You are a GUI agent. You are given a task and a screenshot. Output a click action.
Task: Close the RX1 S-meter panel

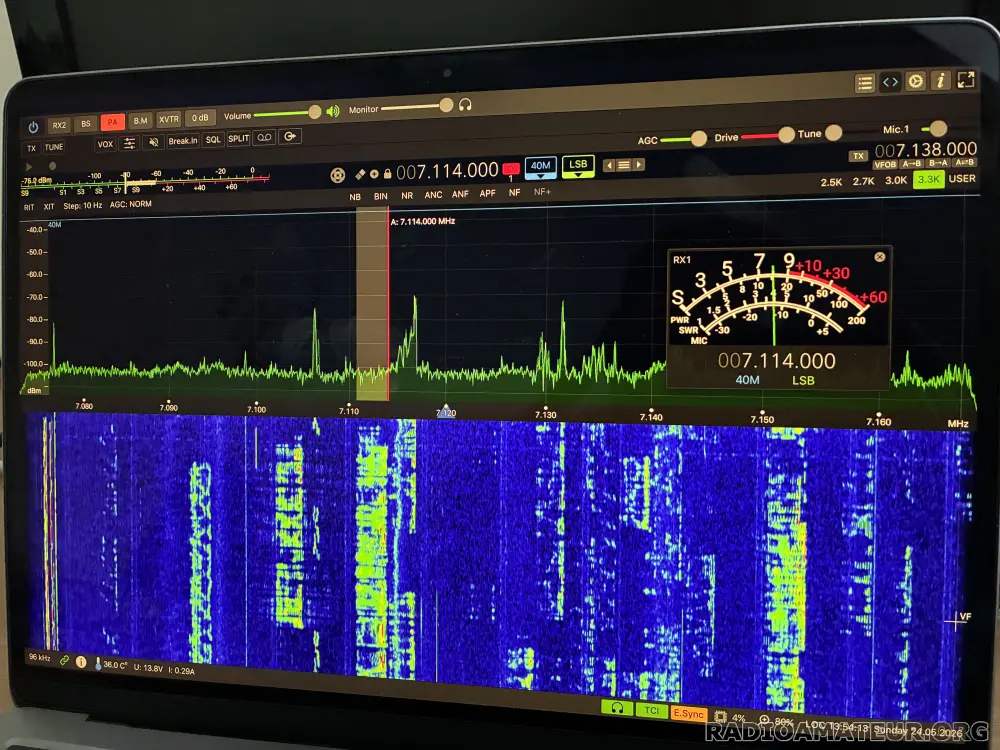click(879, 257)
